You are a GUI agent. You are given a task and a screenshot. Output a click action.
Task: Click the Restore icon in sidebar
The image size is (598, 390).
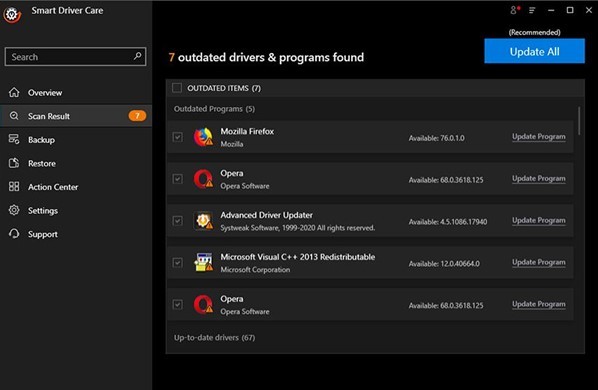(x=14, y=163)
